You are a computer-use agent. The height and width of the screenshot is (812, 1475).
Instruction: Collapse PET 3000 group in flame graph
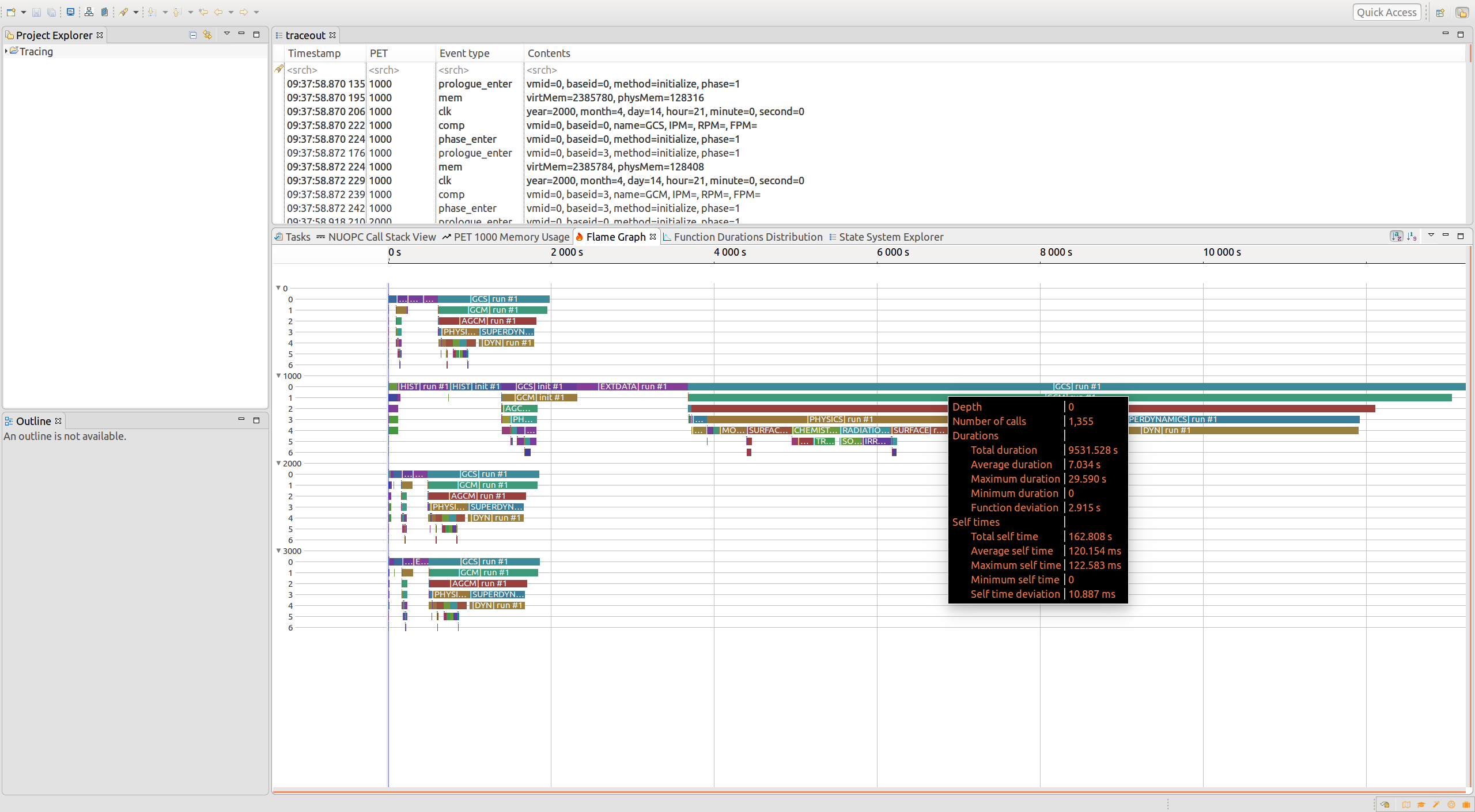(278, 551)
